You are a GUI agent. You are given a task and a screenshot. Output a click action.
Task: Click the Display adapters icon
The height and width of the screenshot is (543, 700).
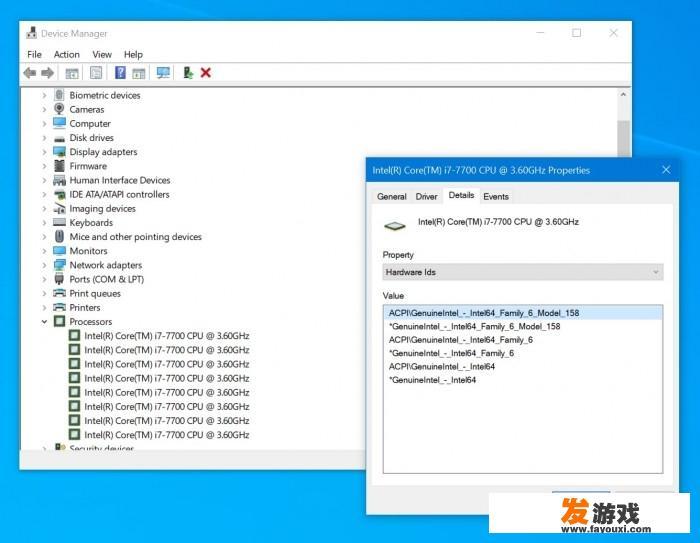pyautogui.click(x=59, y=152)
